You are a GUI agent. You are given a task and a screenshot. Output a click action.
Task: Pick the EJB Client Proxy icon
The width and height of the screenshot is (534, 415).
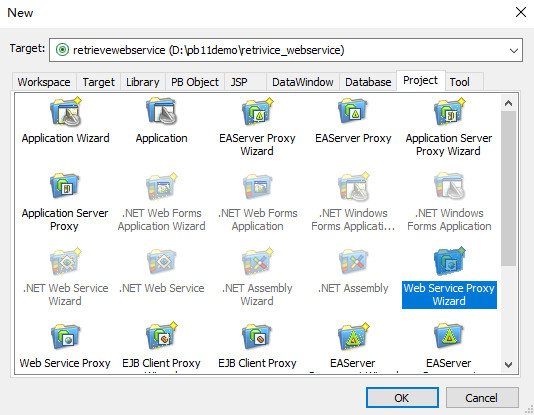[257, 336]
